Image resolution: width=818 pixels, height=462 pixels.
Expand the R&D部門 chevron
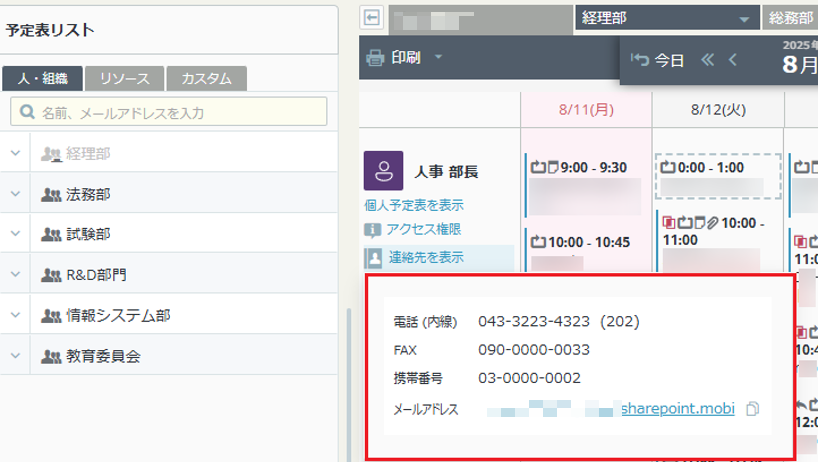click(16, 274)
